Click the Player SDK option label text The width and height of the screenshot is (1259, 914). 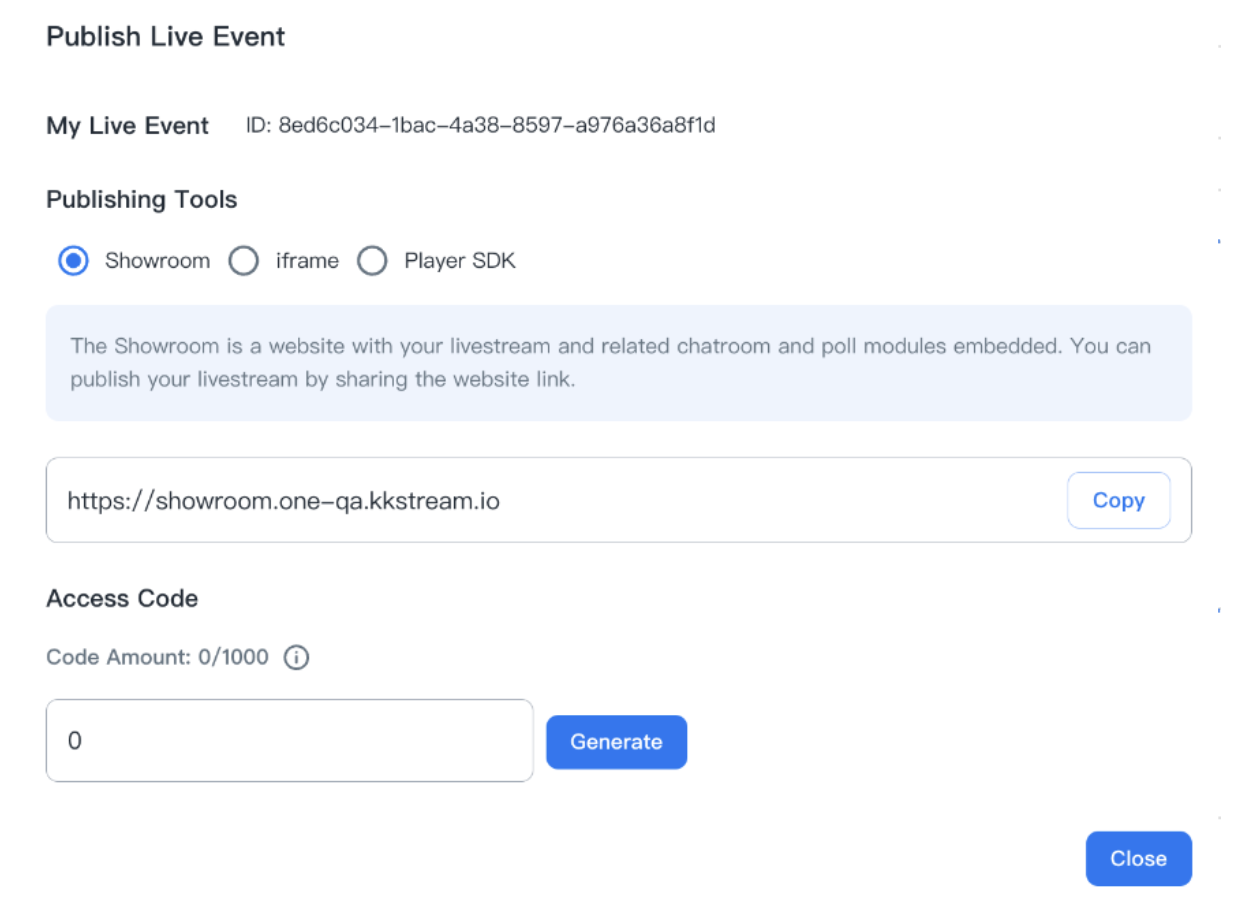(x=460, y=262)
